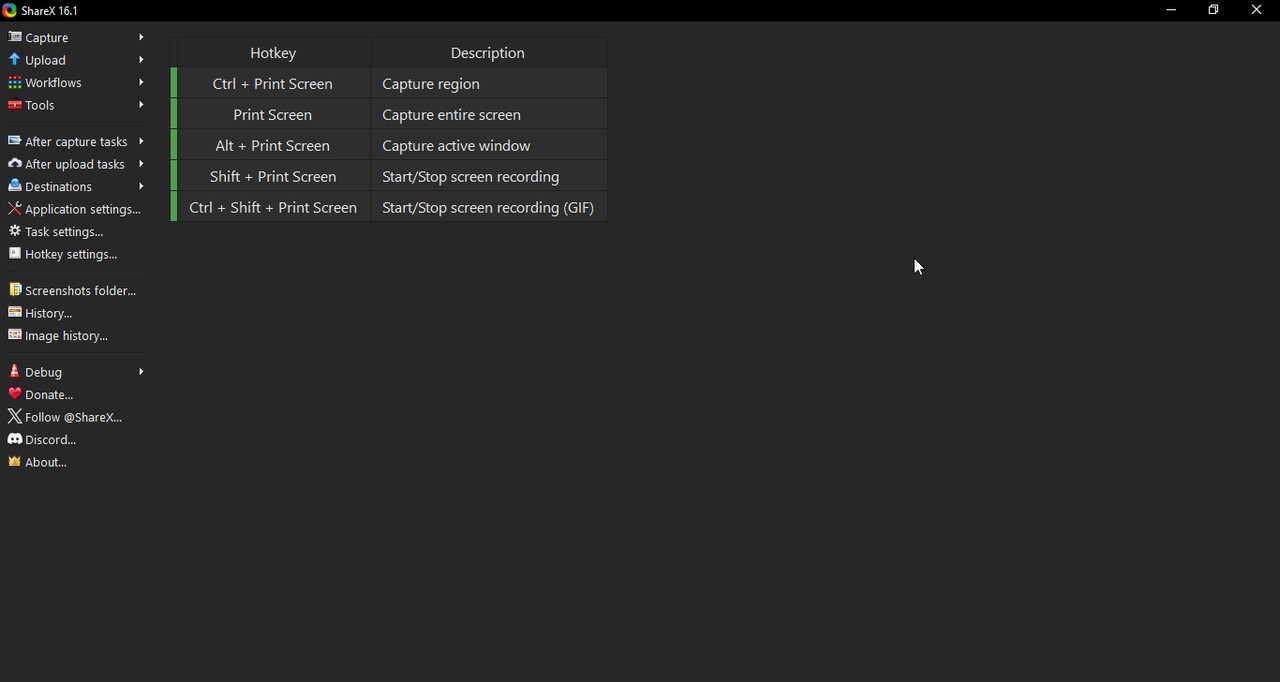Screen dimensions: 1280x682
Task: Click the Workflows grid icon
Action: [x=15, y=82]
